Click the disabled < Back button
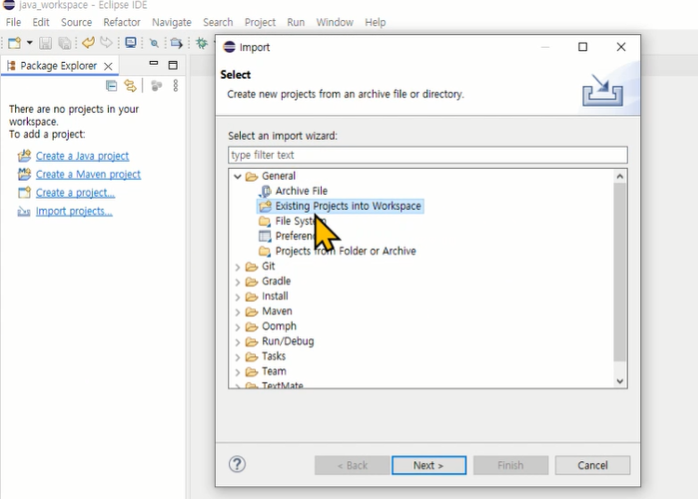This screenshot has height=499, width=698. (352, 465)
